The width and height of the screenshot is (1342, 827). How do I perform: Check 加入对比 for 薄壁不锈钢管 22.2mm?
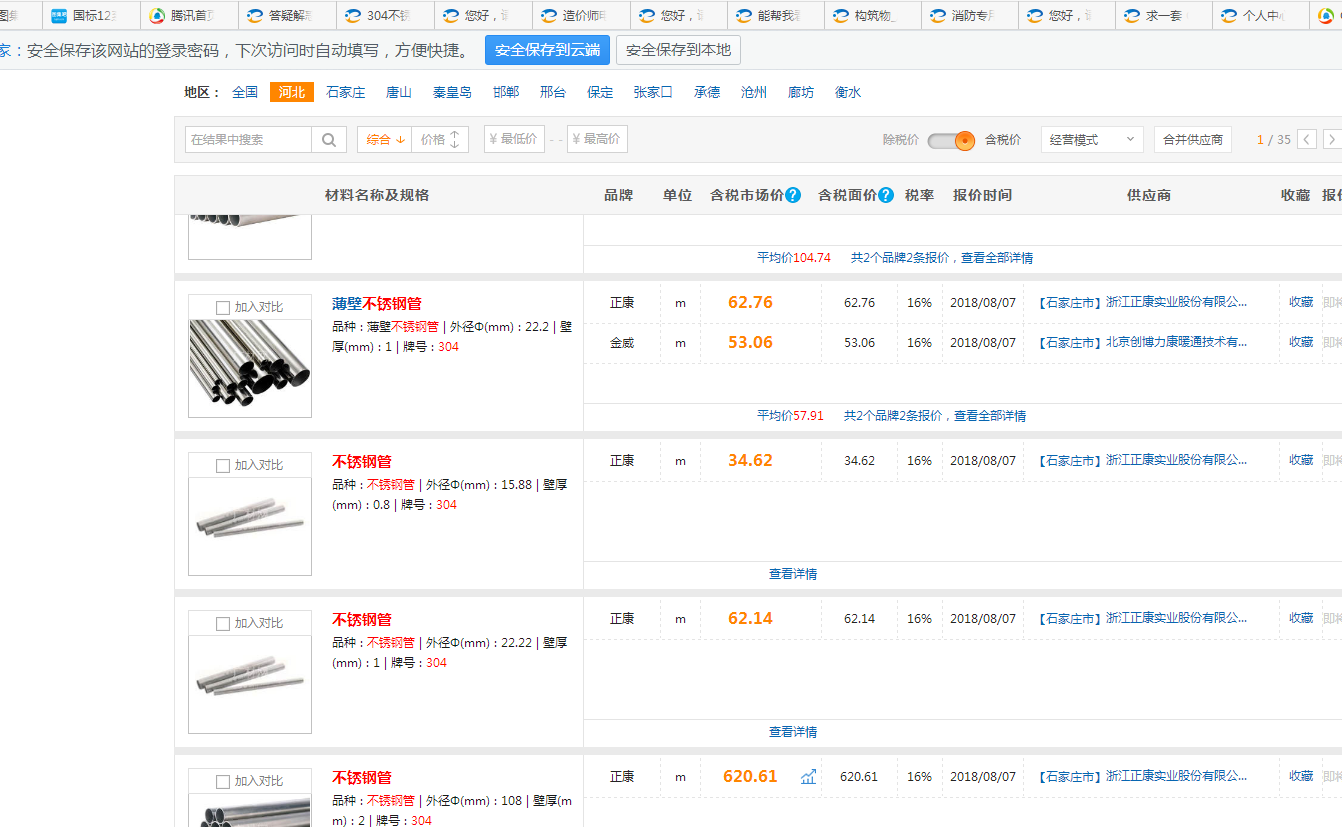point(223,308)
